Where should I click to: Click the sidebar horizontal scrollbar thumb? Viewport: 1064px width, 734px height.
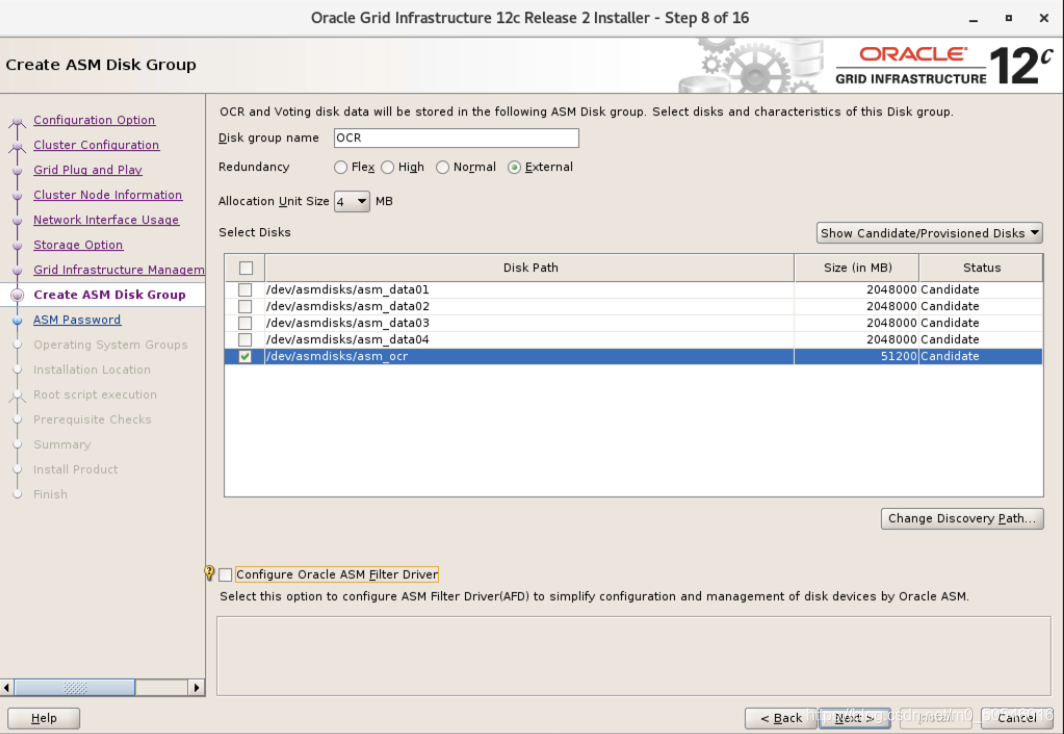pyautogui.click(x=75, y=687)
